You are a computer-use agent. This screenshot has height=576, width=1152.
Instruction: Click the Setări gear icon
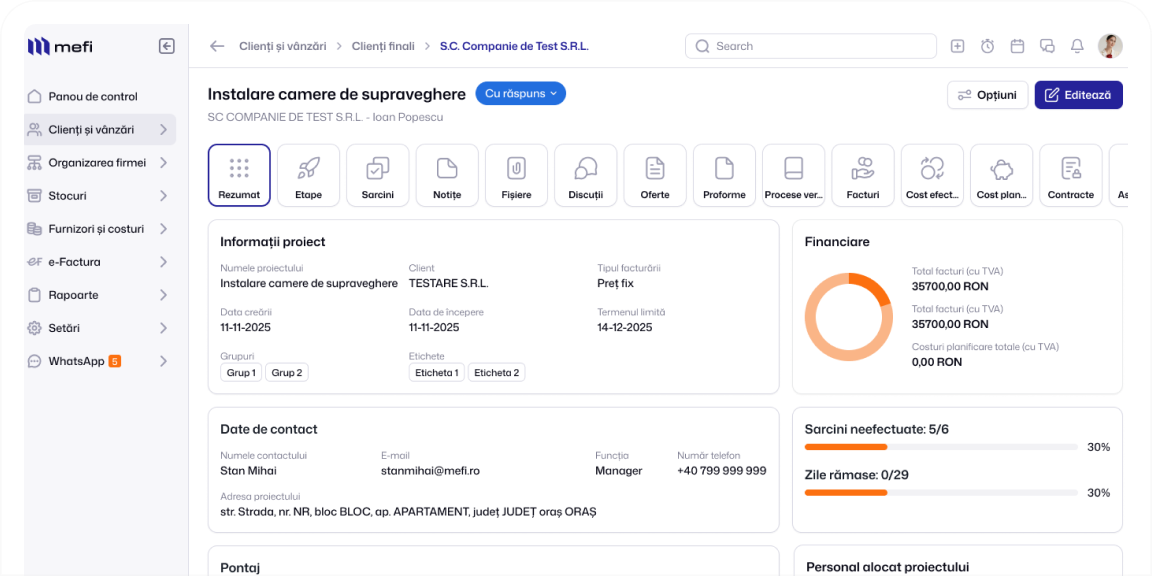click(34, 328)
